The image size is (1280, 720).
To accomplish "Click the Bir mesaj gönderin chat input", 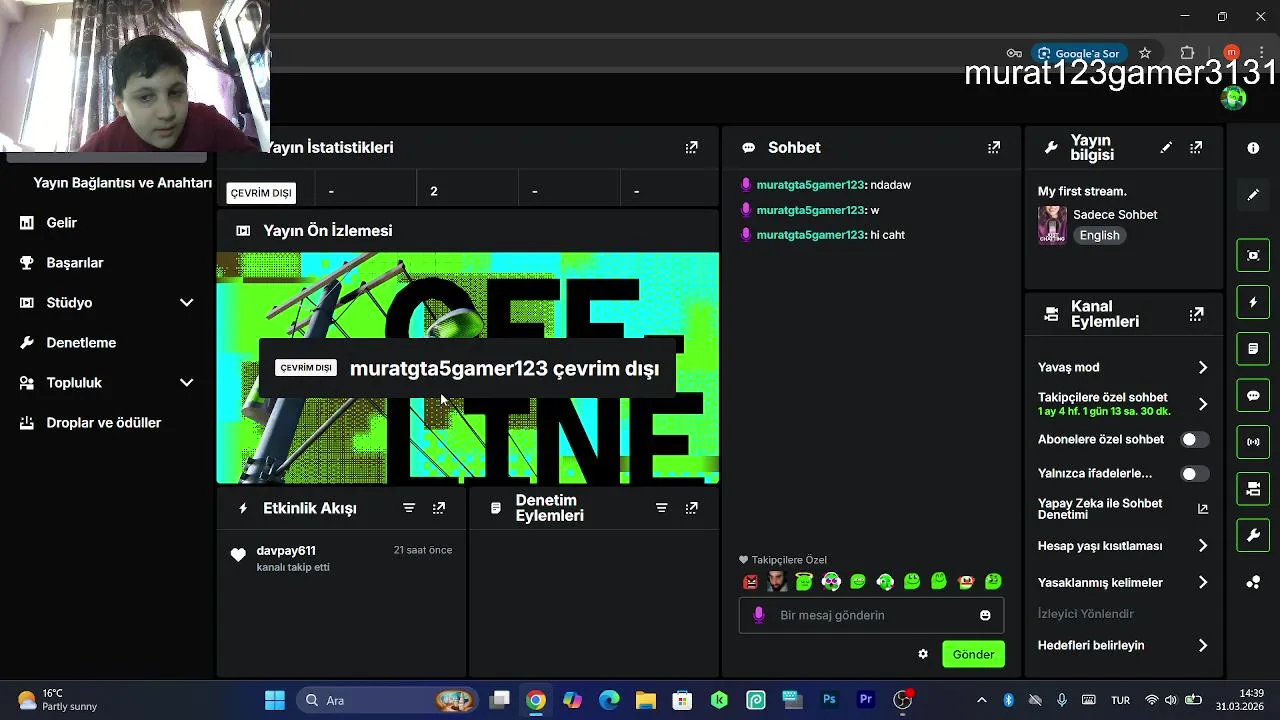I will click(x=870, y=615).
